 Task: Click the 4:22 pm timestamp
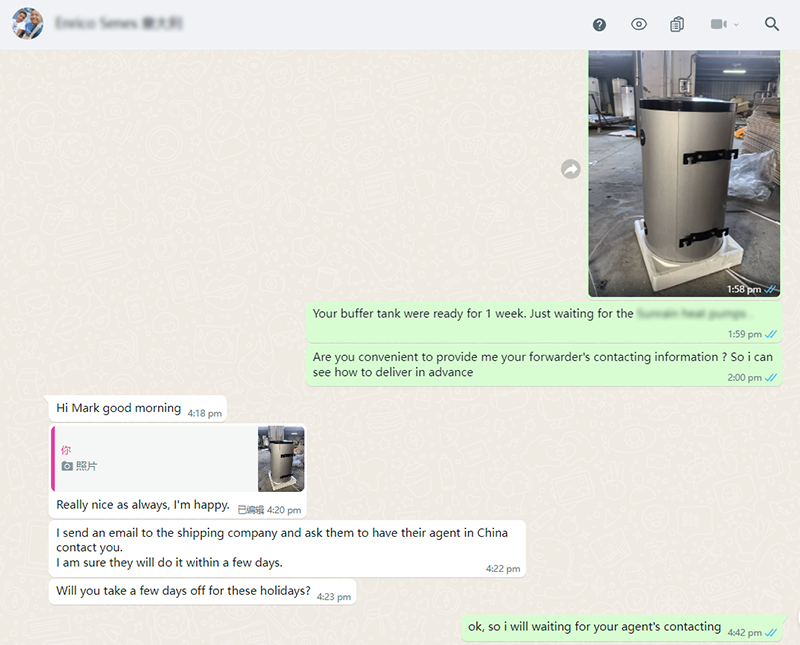point(503,568)
